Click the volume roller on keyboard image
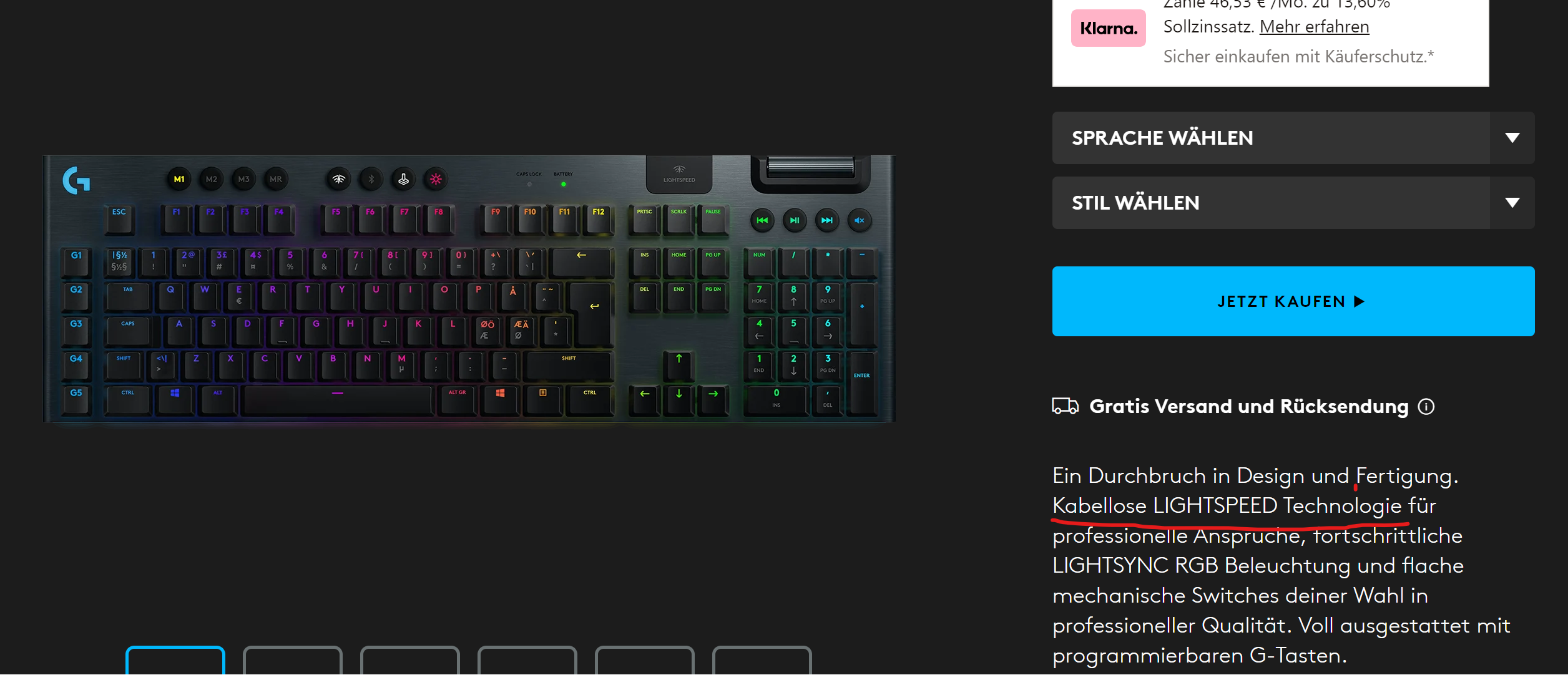This screenshot has width=1568, height=675. click(x=810, y=167)
